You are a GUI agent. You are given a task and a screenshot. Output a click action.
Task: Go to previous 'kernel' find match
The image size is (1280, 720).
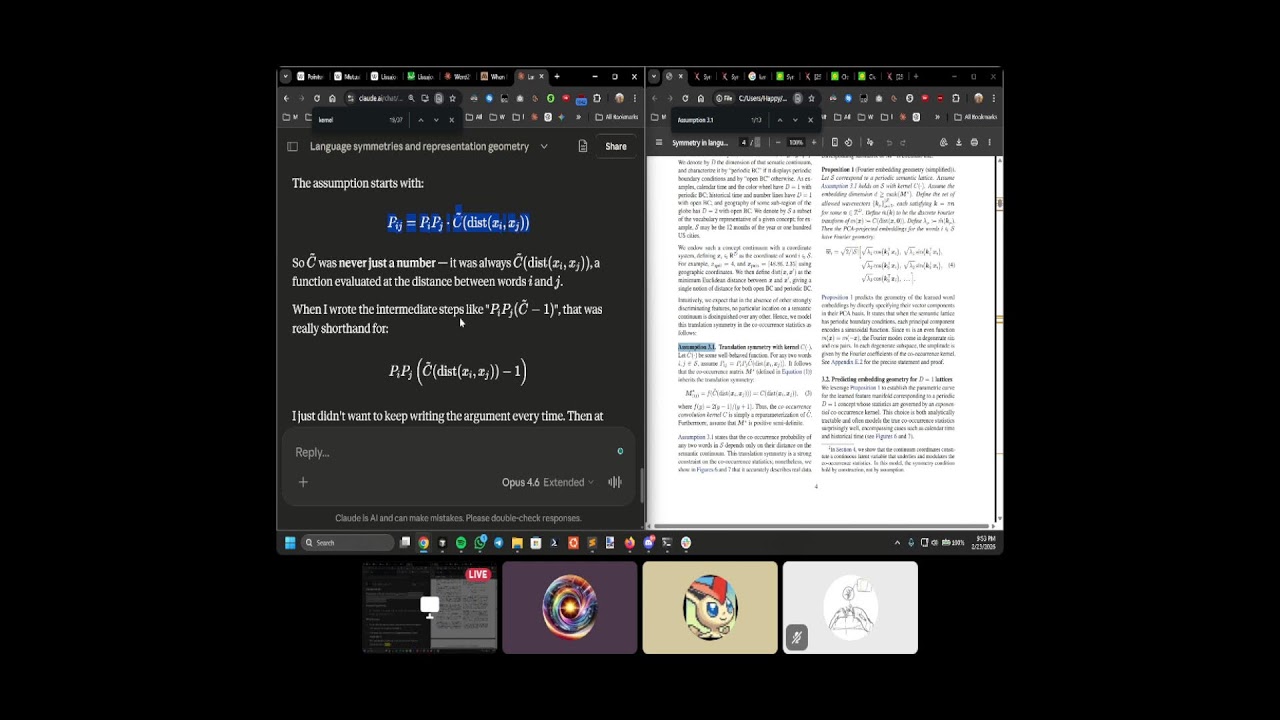point(420,120)
